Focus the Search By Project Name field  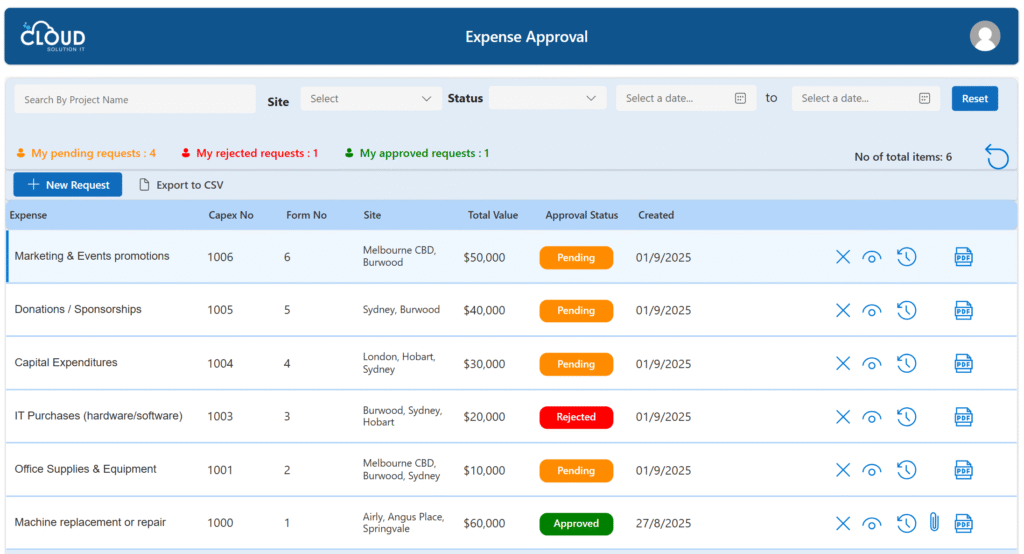tap(135, 100)
